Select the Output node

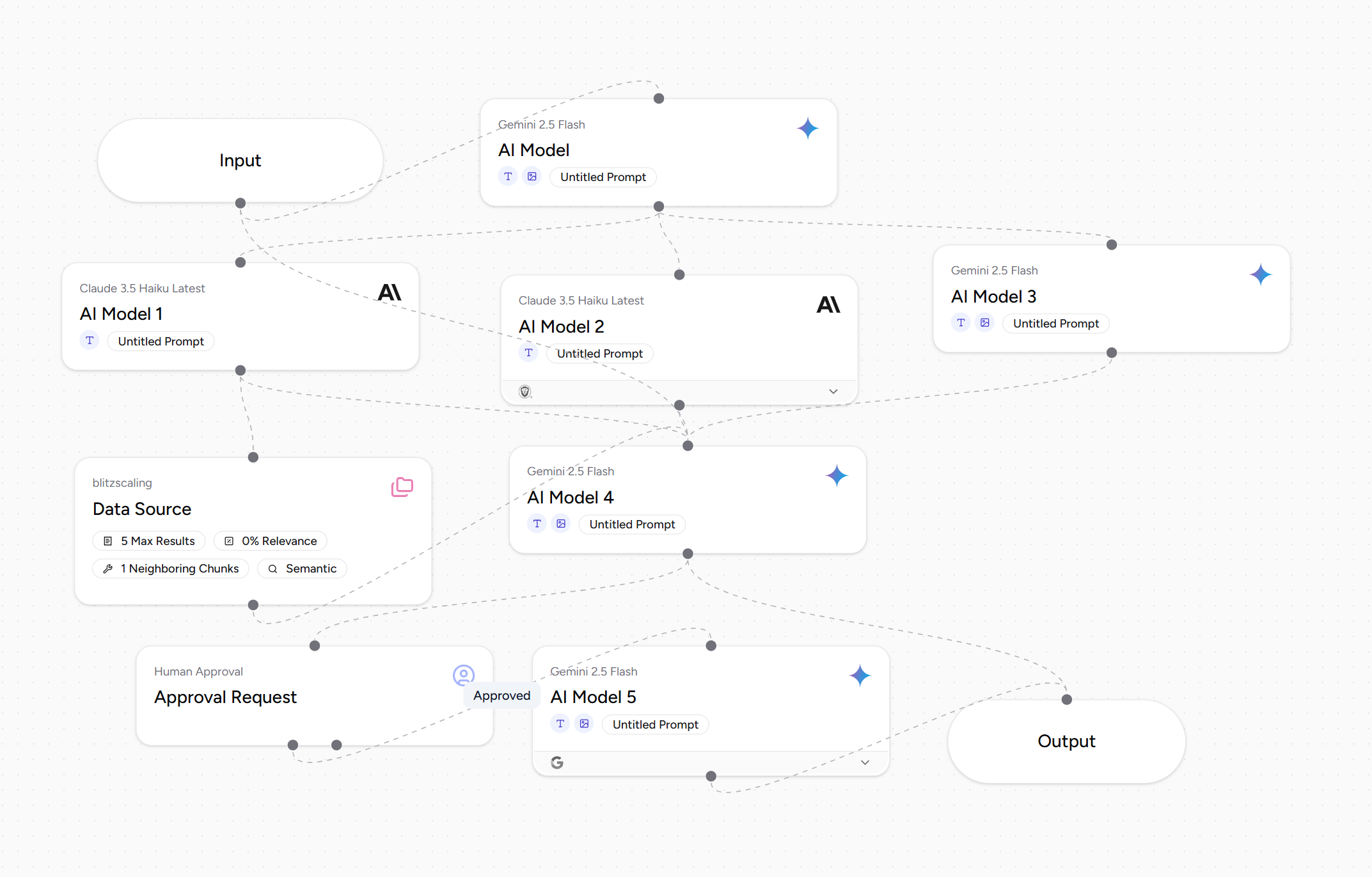point(1066,741)
